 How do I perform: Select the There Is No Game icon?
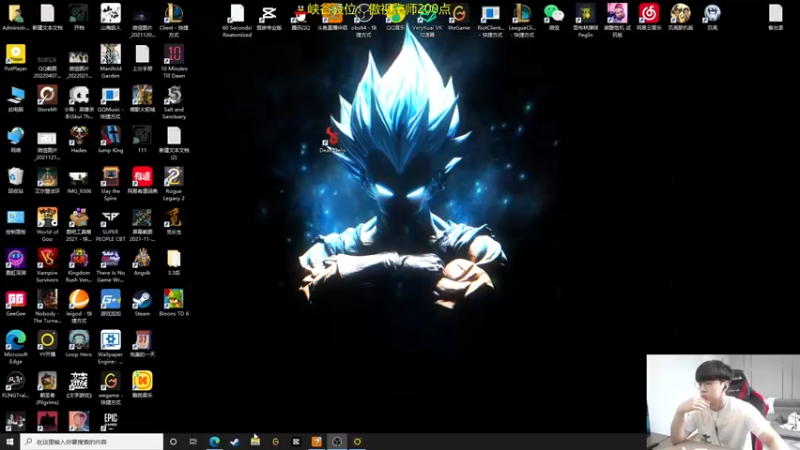pyautogui.click(x=110, y=265)
